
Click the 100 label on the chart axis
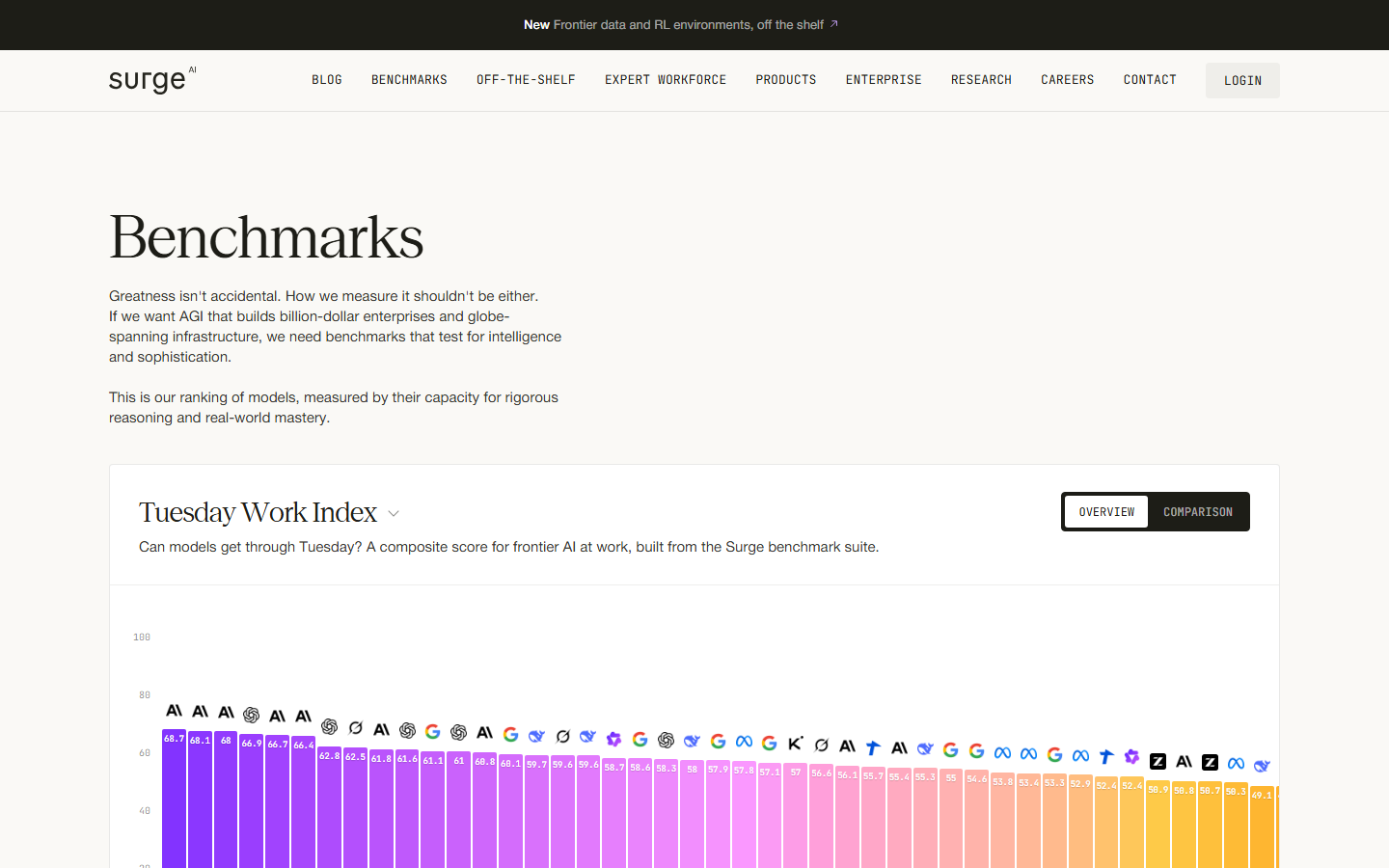tap(142, 637)
